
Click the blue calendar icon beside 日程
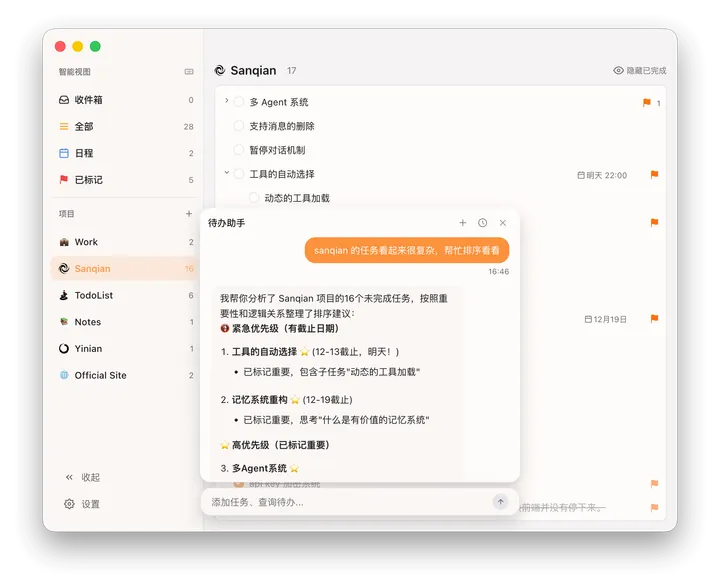(x=64, y=153)
